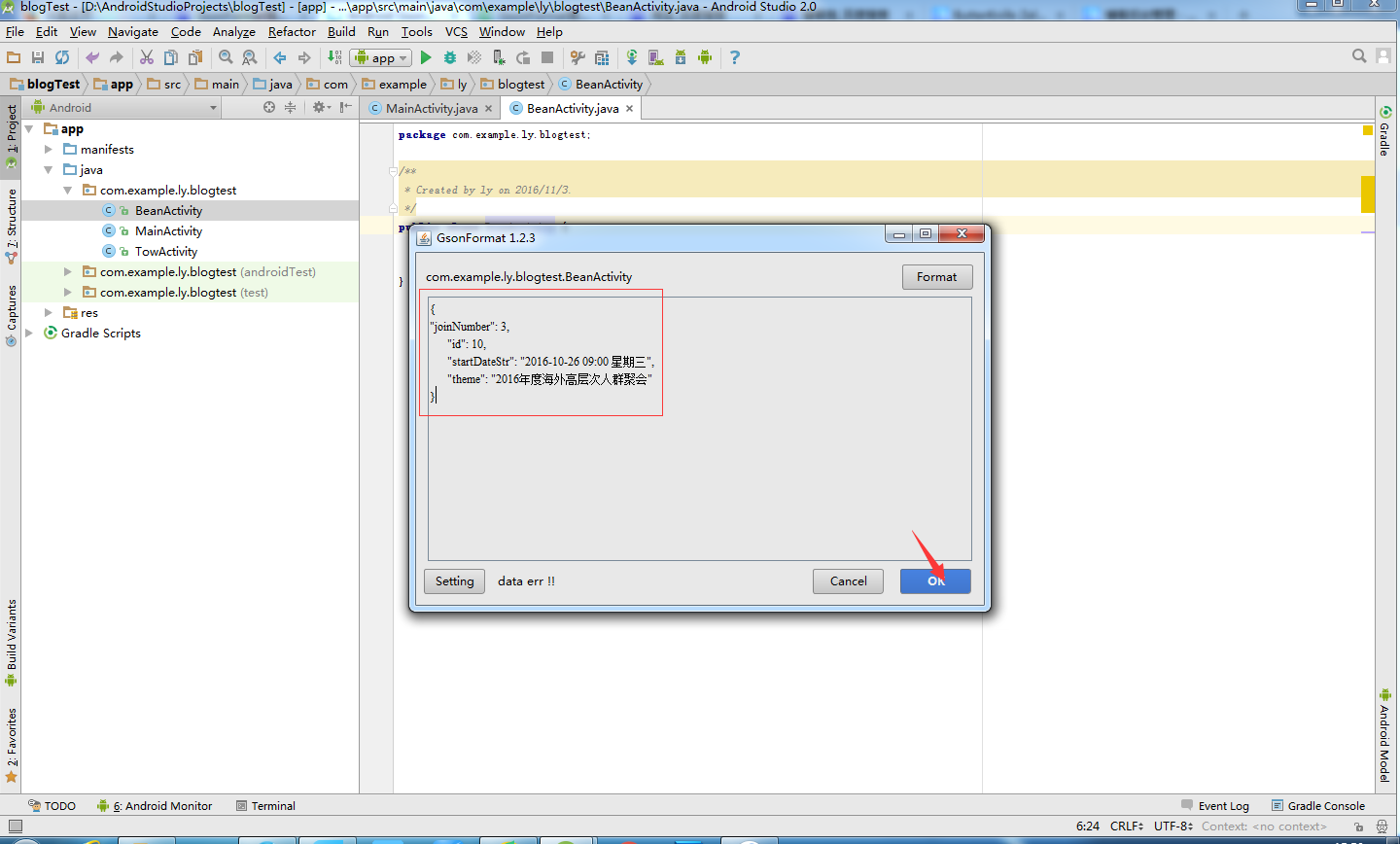Open the File menu
The height and width of the screenshot is (844, 1400).
[15, 31]
